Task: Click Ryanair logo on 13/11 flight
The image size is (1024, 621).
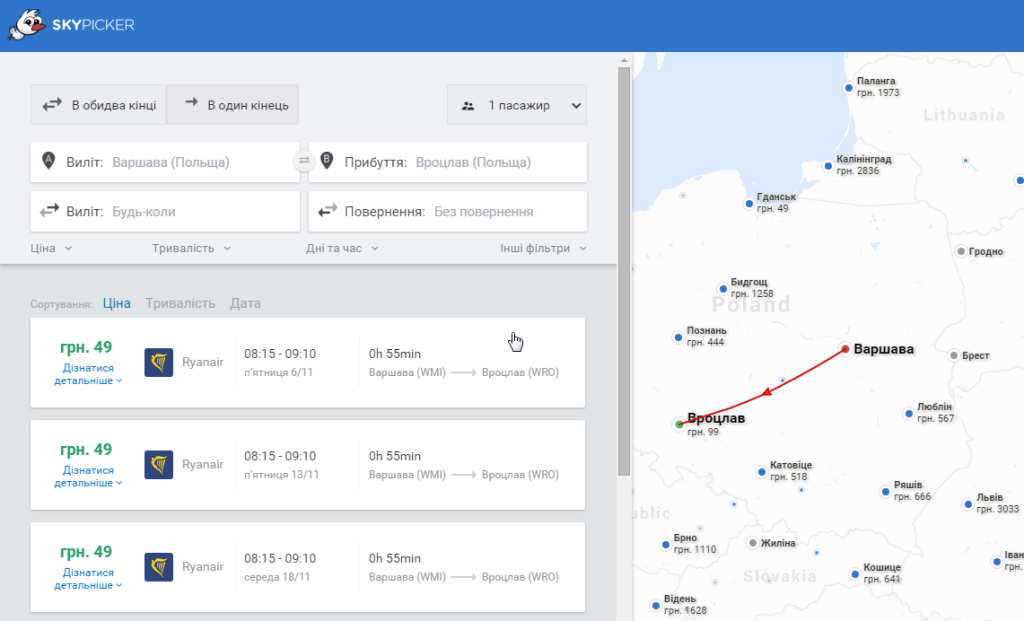Action: pyautogui.click(x=159, y=465)
